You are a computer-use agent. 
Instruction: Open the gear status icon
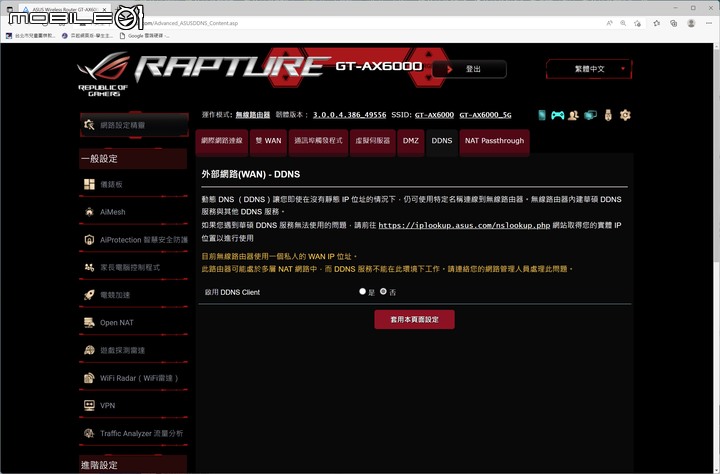click(625, 115)
